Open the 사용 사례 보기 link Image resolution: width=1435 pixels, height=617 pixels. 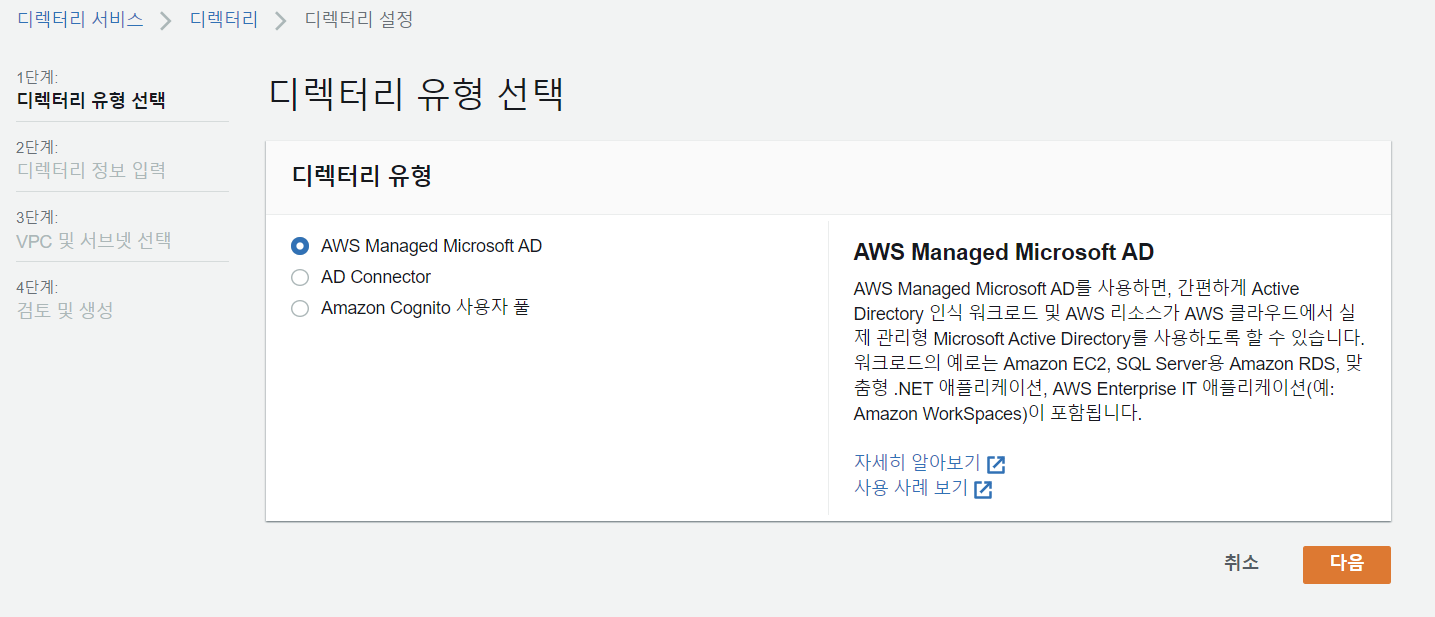(911, 488)
